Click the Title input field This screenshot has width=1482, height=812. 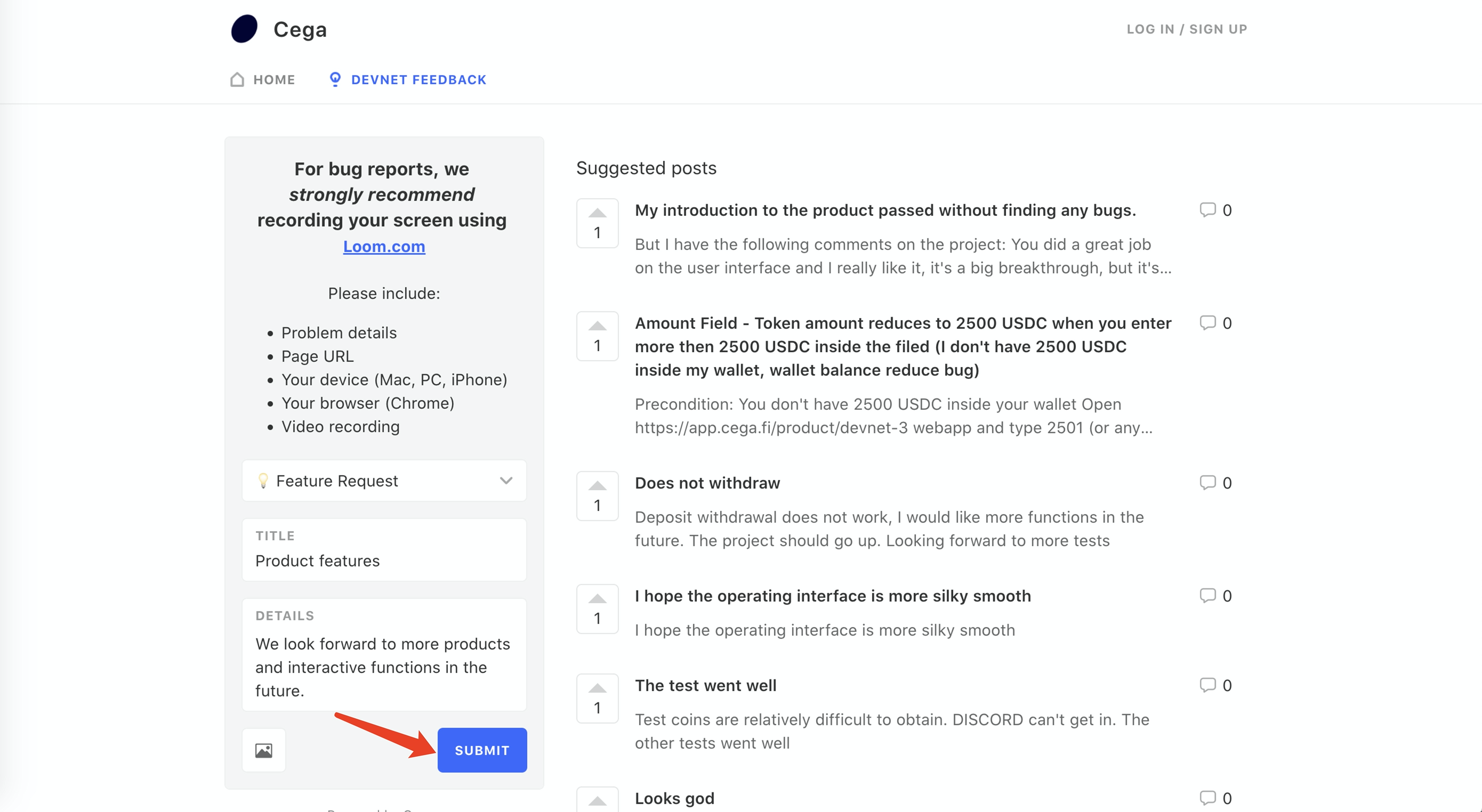point(384,560)
